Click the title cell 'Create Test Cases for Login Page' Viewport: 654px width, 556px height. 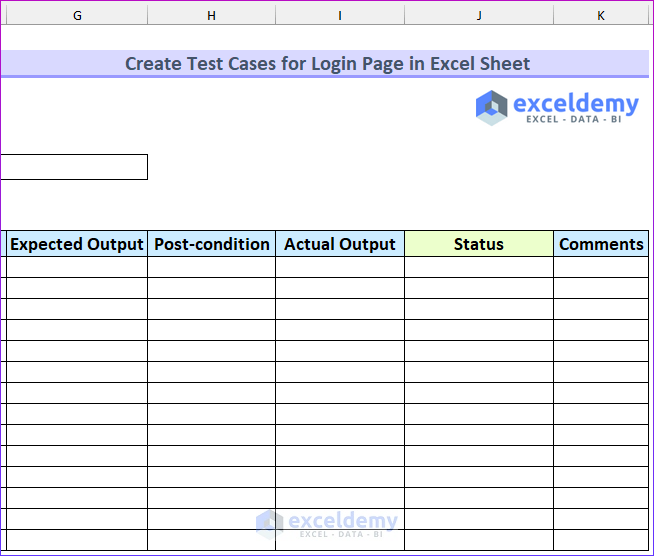pos(327,64)
